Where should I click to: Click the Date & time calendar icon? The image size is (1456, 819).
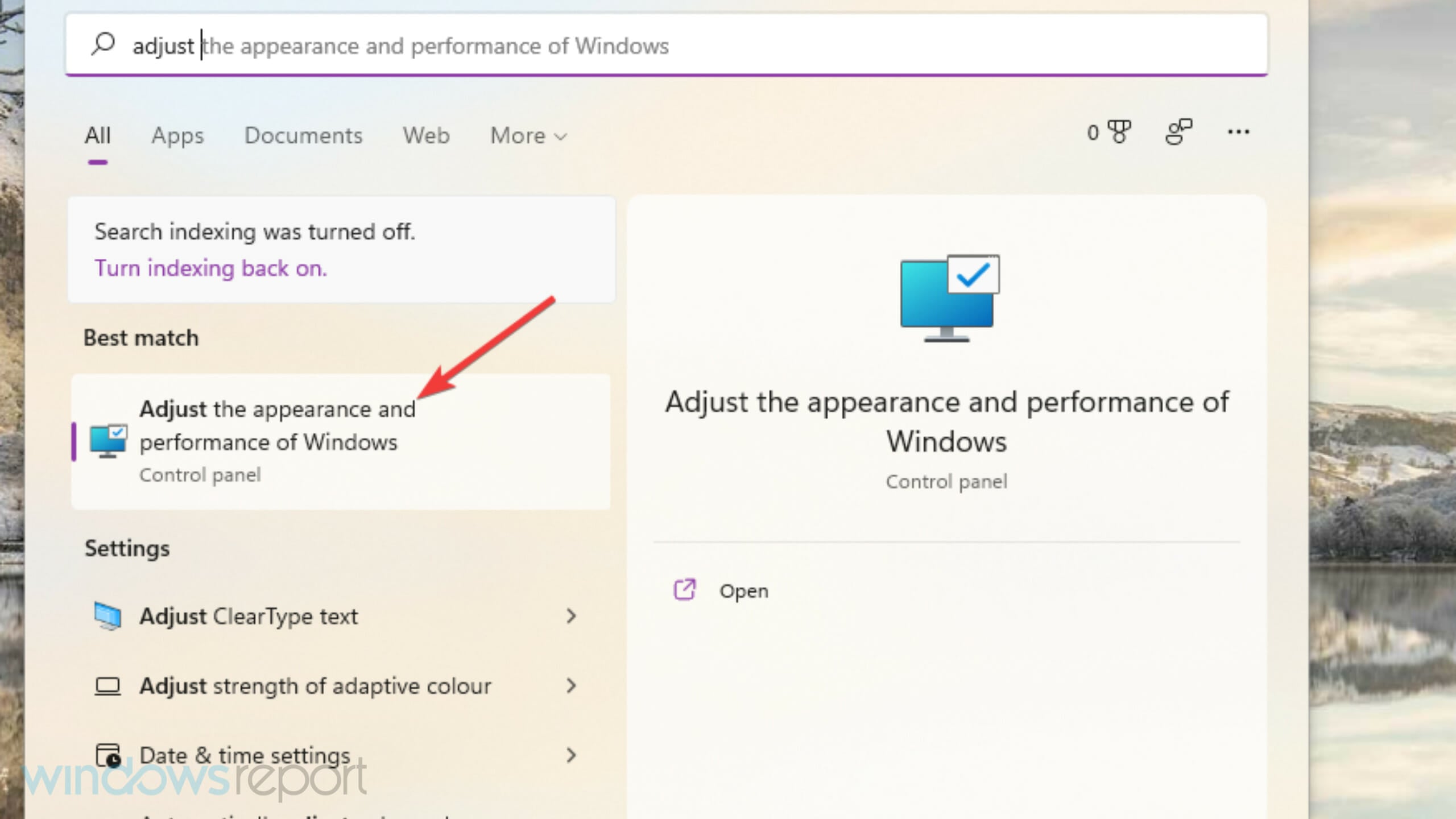tap(107, 755)
